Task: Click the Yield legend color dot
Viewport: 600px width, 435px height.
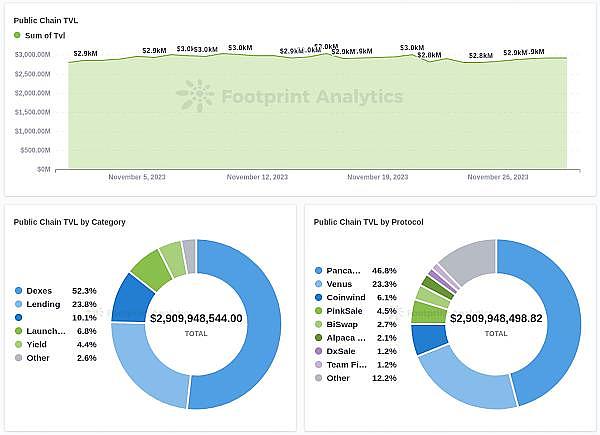Action: [x=18, y=344]
